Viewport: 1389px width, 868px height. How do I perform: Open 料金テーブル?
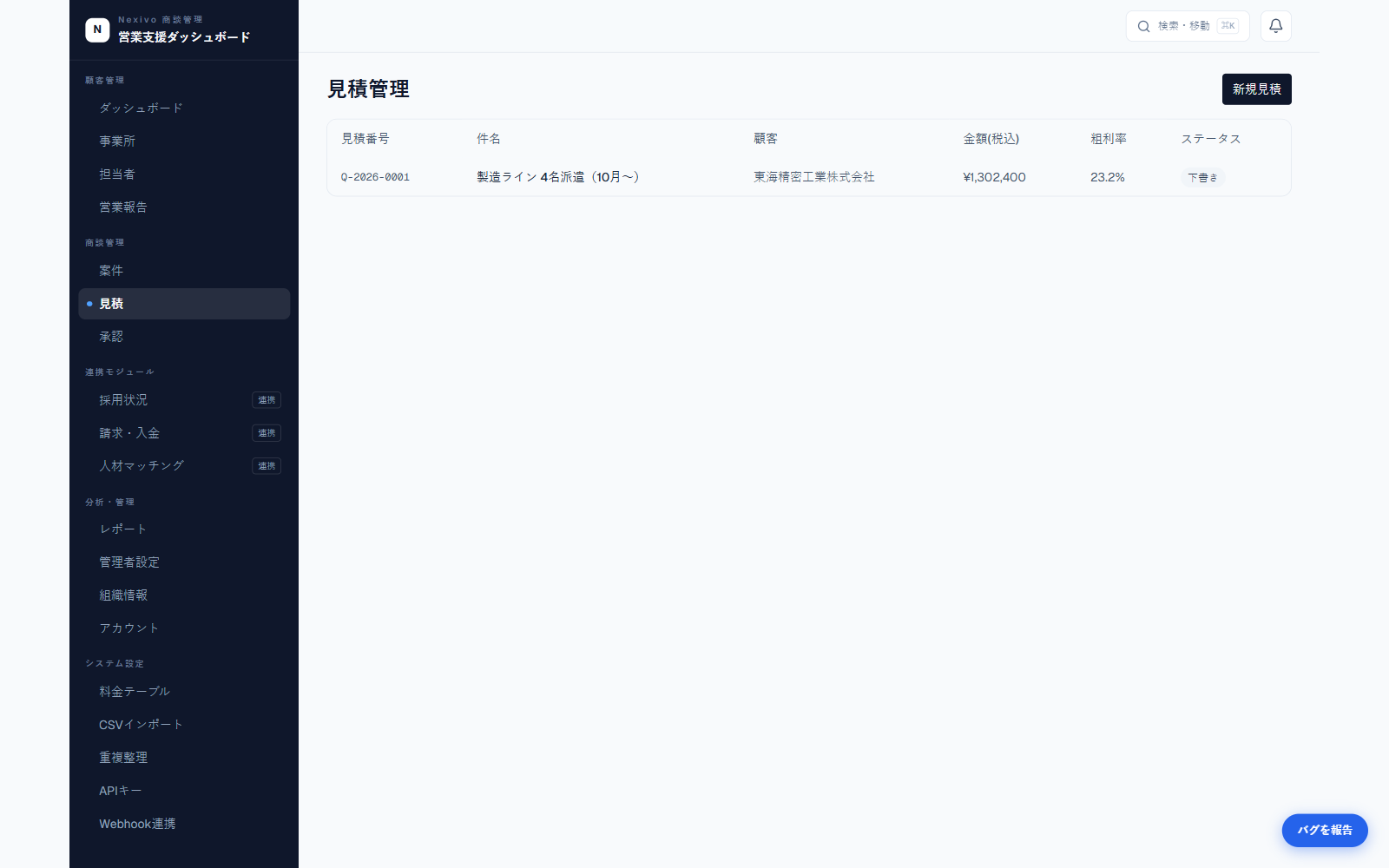[184, 692]
